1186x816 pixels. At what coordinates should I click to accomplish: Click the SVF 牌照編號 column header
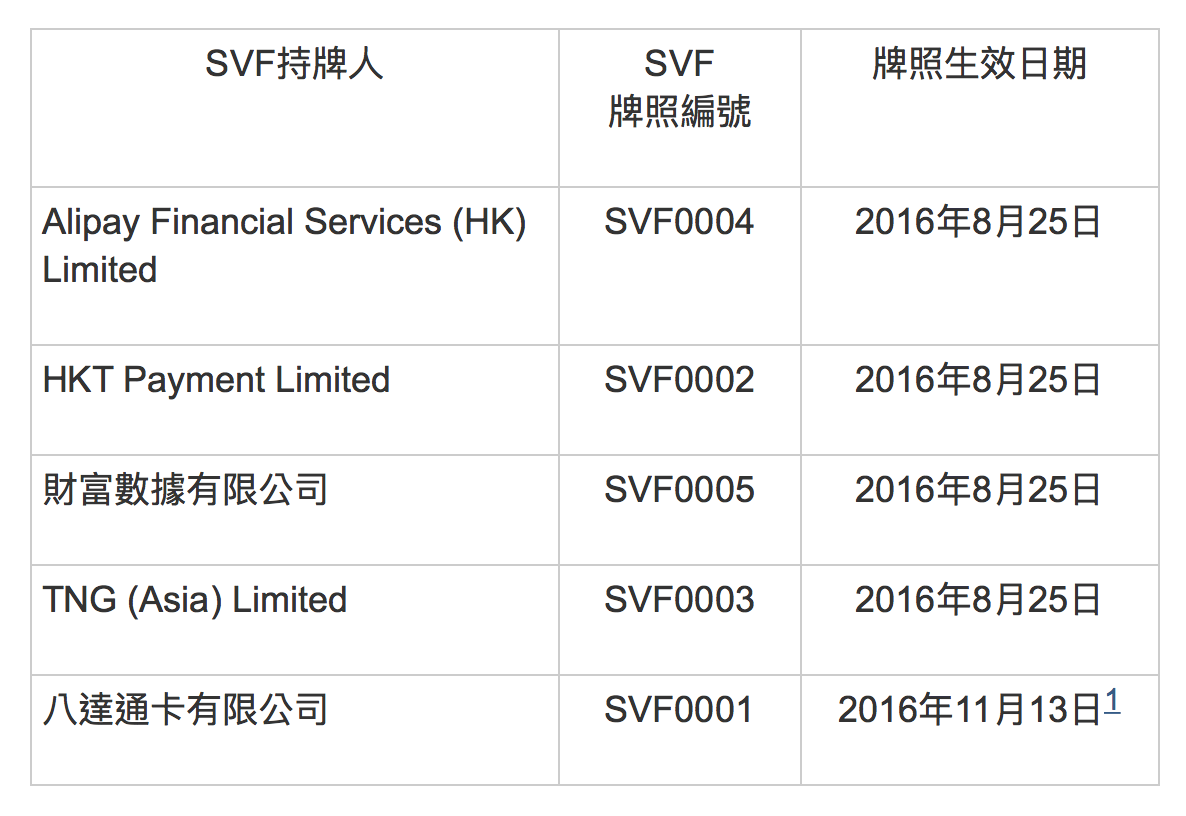click(x=679, y=89)
